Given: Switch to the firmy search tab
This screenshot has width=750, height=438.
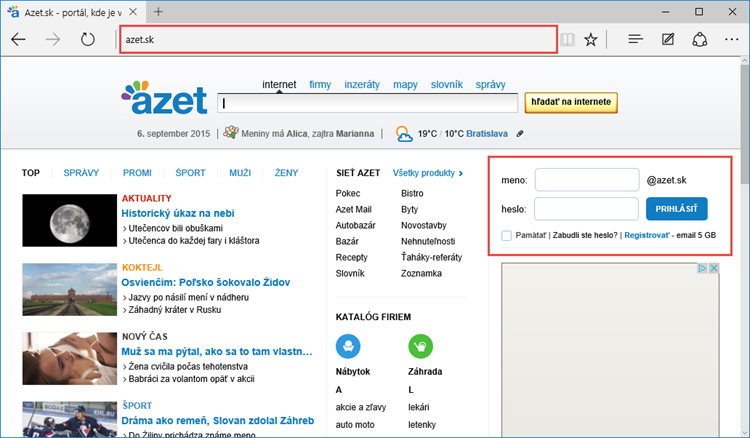Looking at the screenshot, I should [320, 85].
